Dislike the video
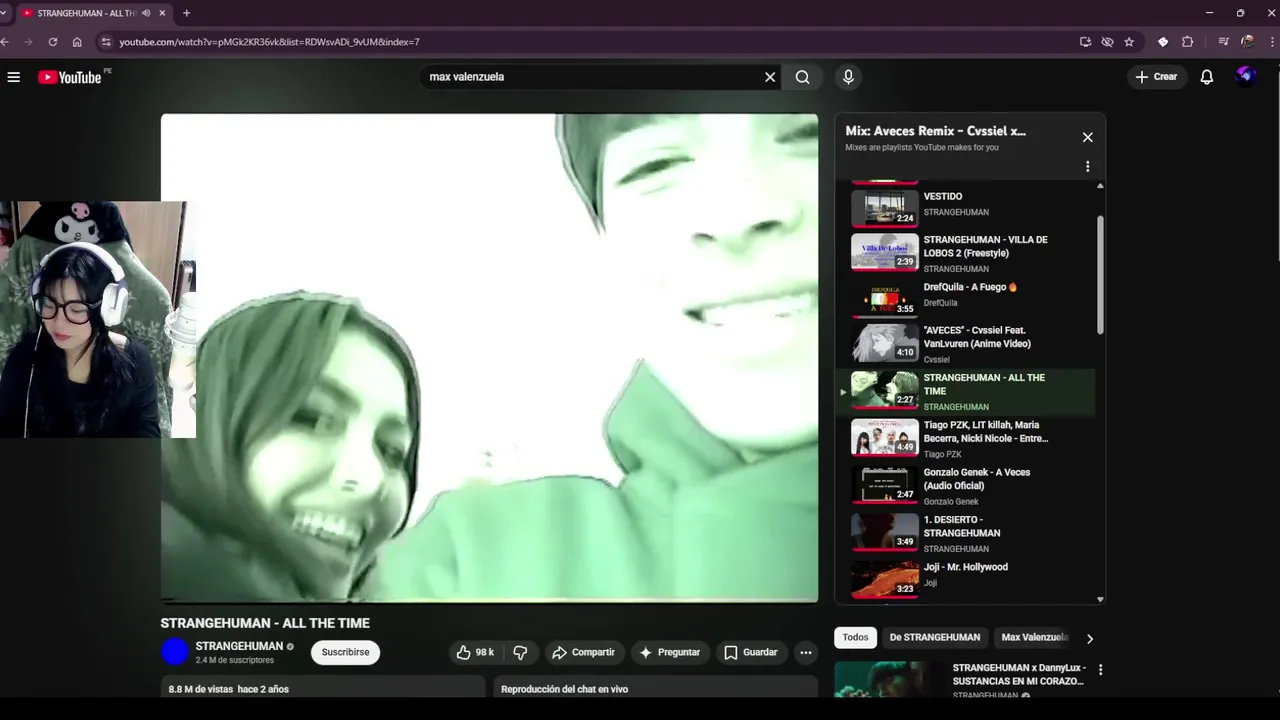 coord(520,652)
